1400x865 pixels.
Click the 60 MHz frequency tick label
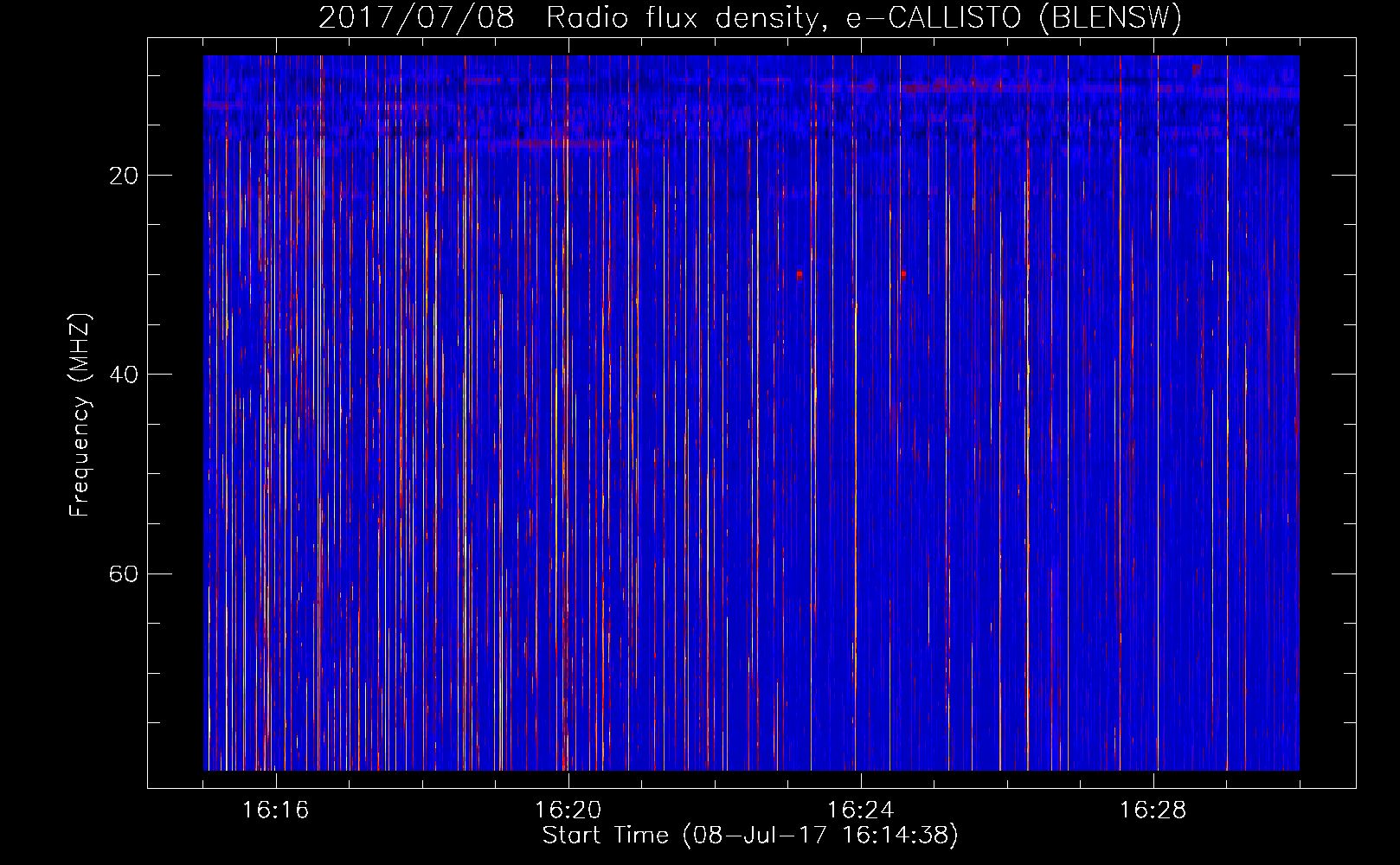(124, 574)
